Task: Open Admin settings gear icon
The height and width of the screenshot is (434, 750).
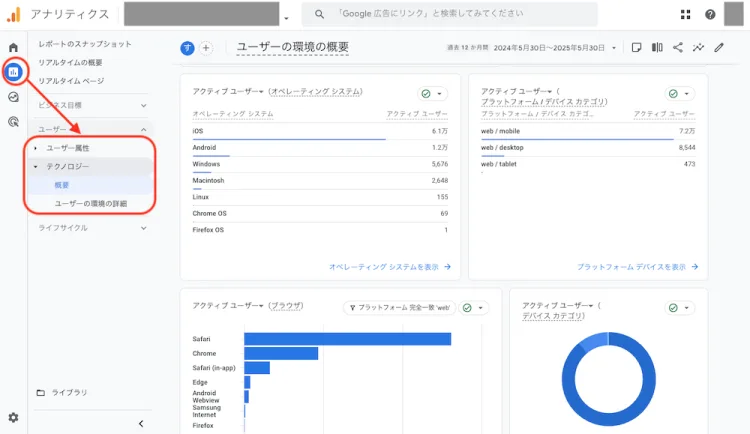Action: click(x=13, y=417)
